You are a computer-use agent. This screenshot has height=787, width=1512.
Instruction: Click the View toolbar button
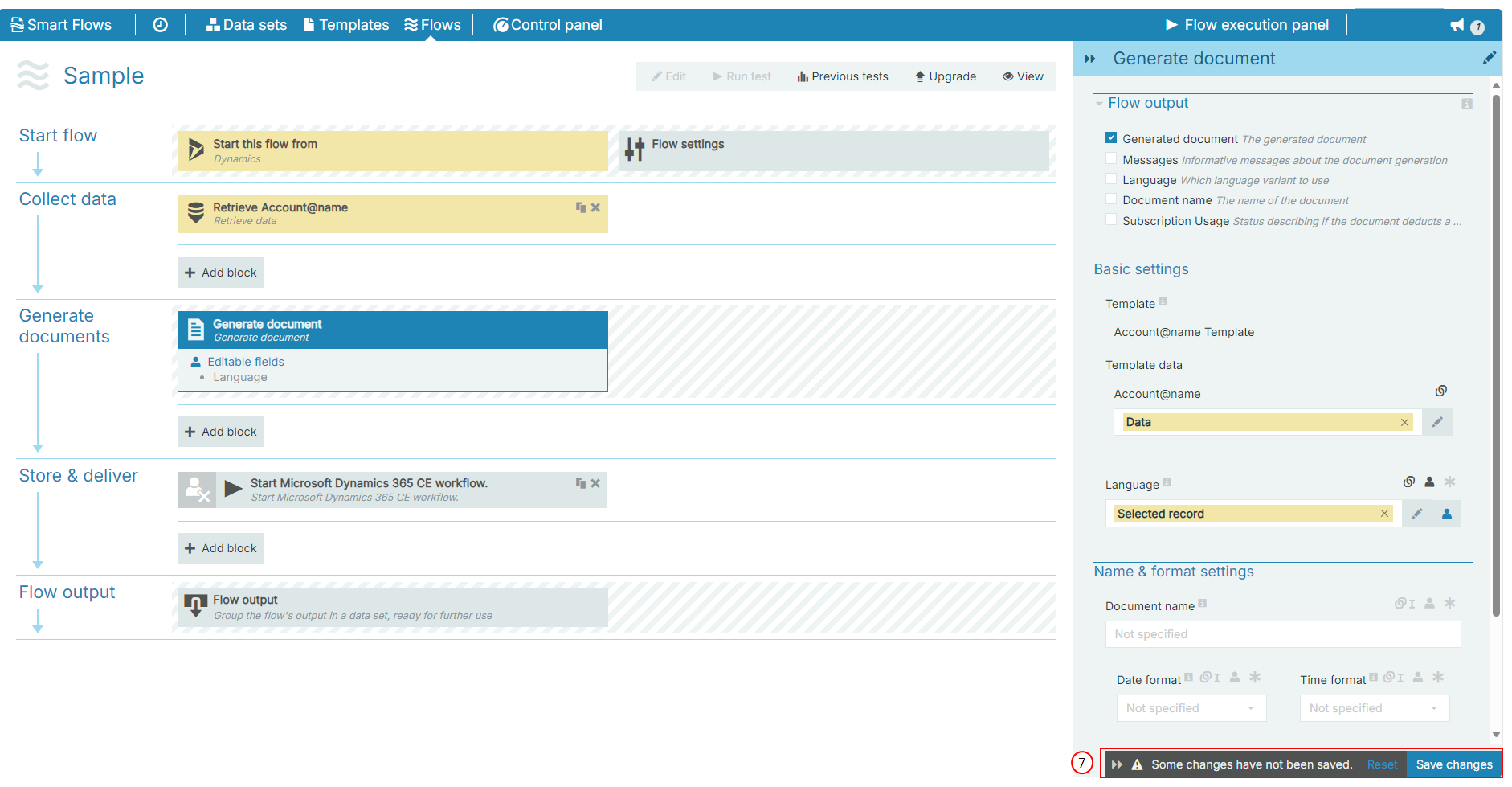1023,76
